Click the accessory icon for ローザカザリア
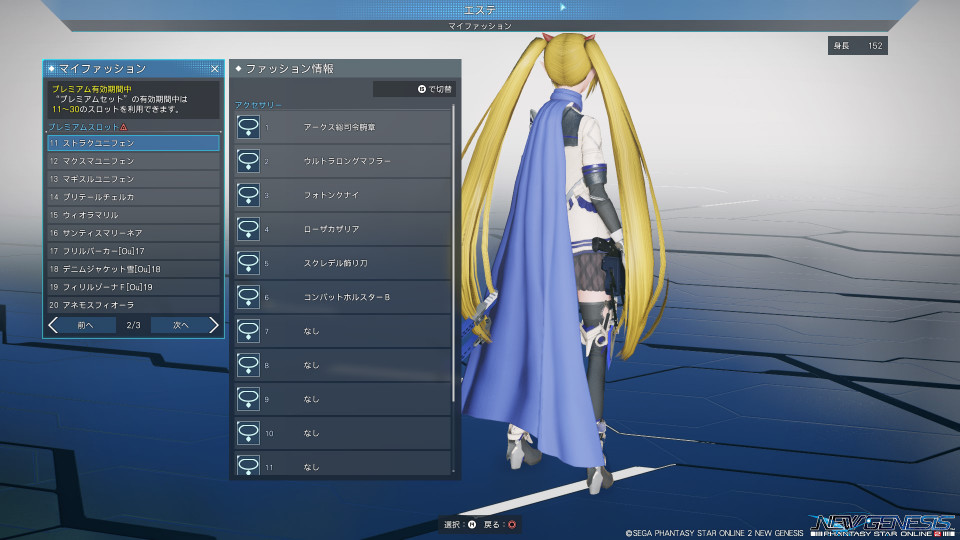The image size is (960, 540). coord(248,229)
